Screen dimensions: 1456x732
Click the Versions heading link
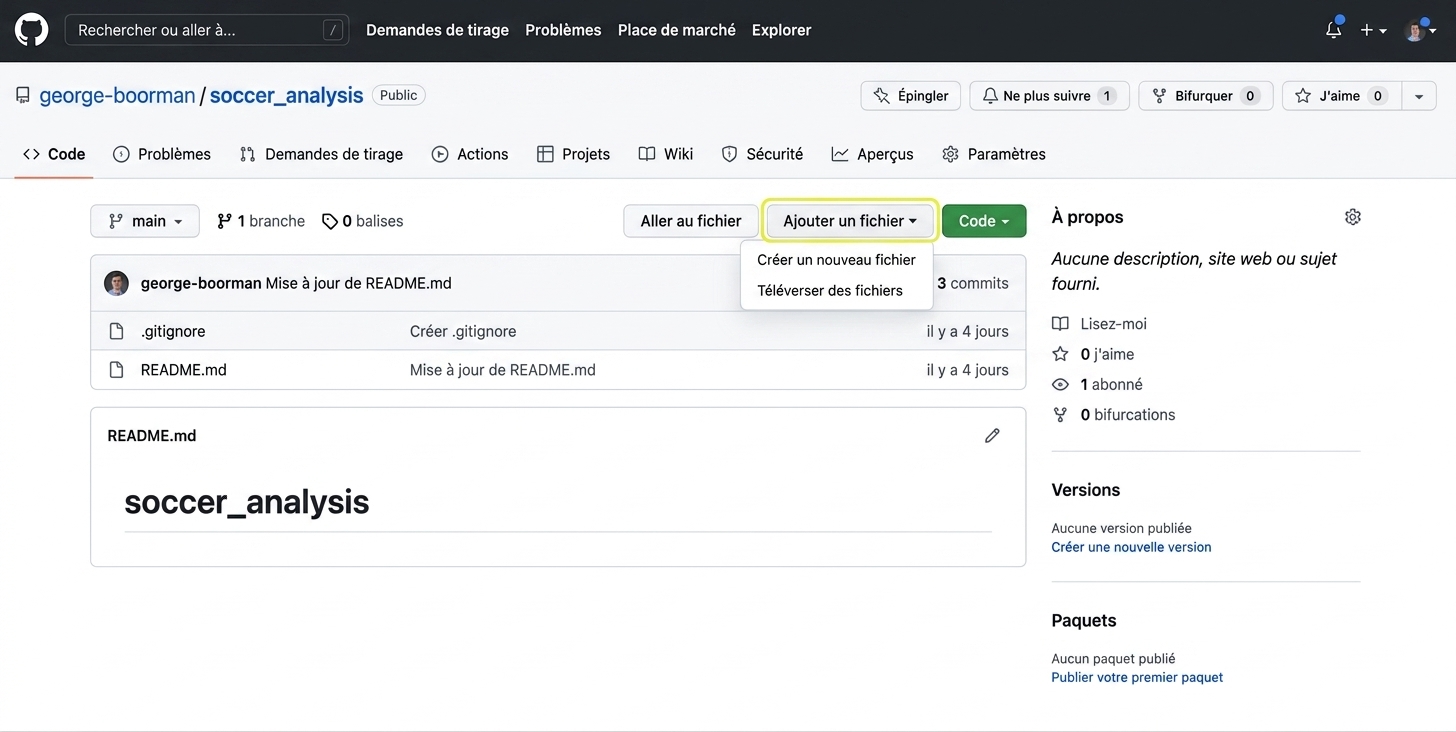(1086, 490)
